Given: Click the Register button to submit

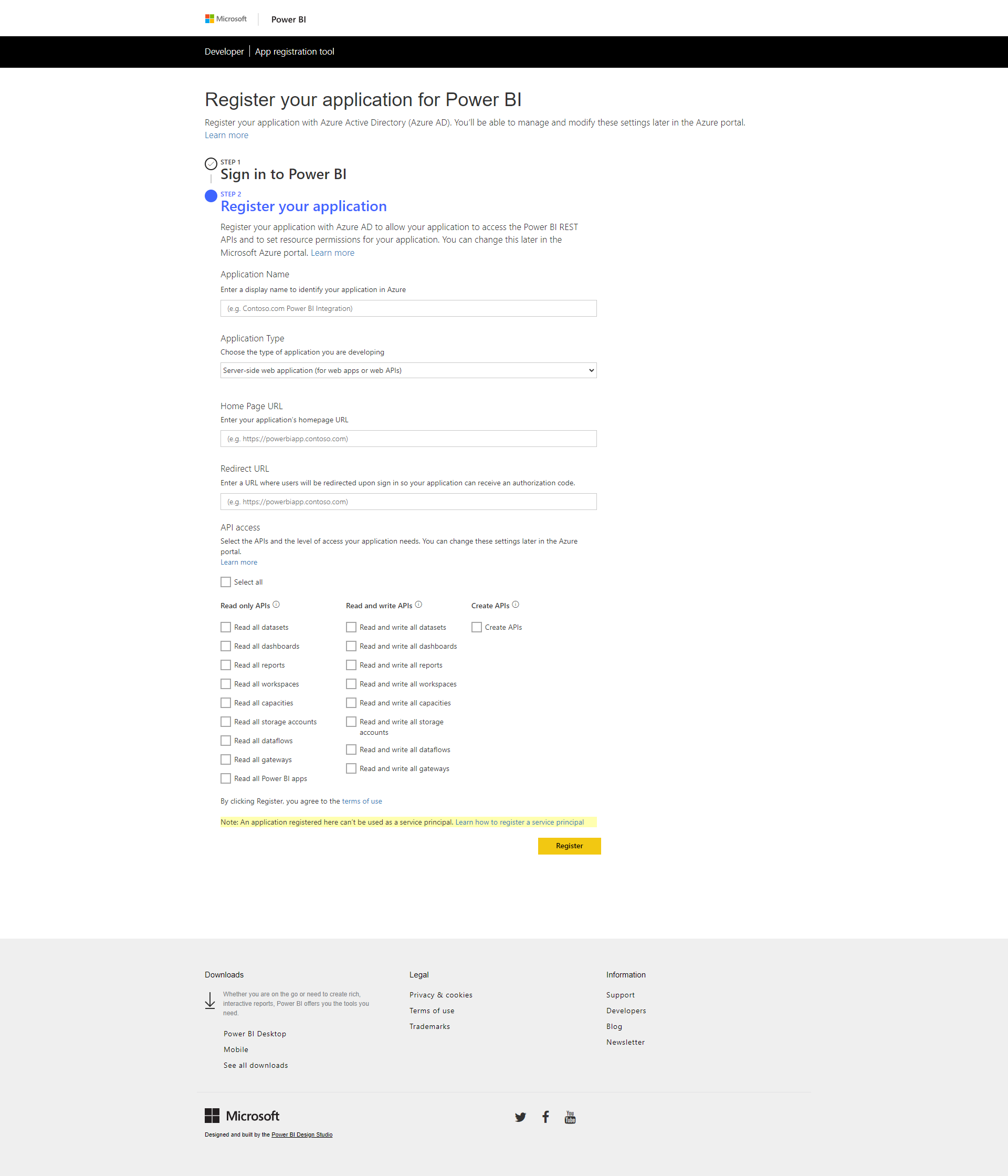Looking at the screenshot, I should (568, 845).
